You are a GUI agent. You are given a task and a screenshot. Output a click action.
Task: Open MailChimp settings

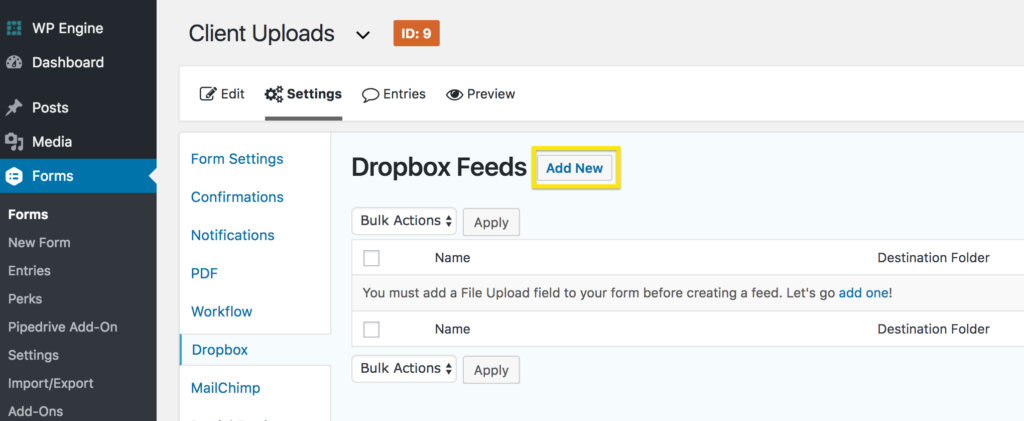point(225,388)
